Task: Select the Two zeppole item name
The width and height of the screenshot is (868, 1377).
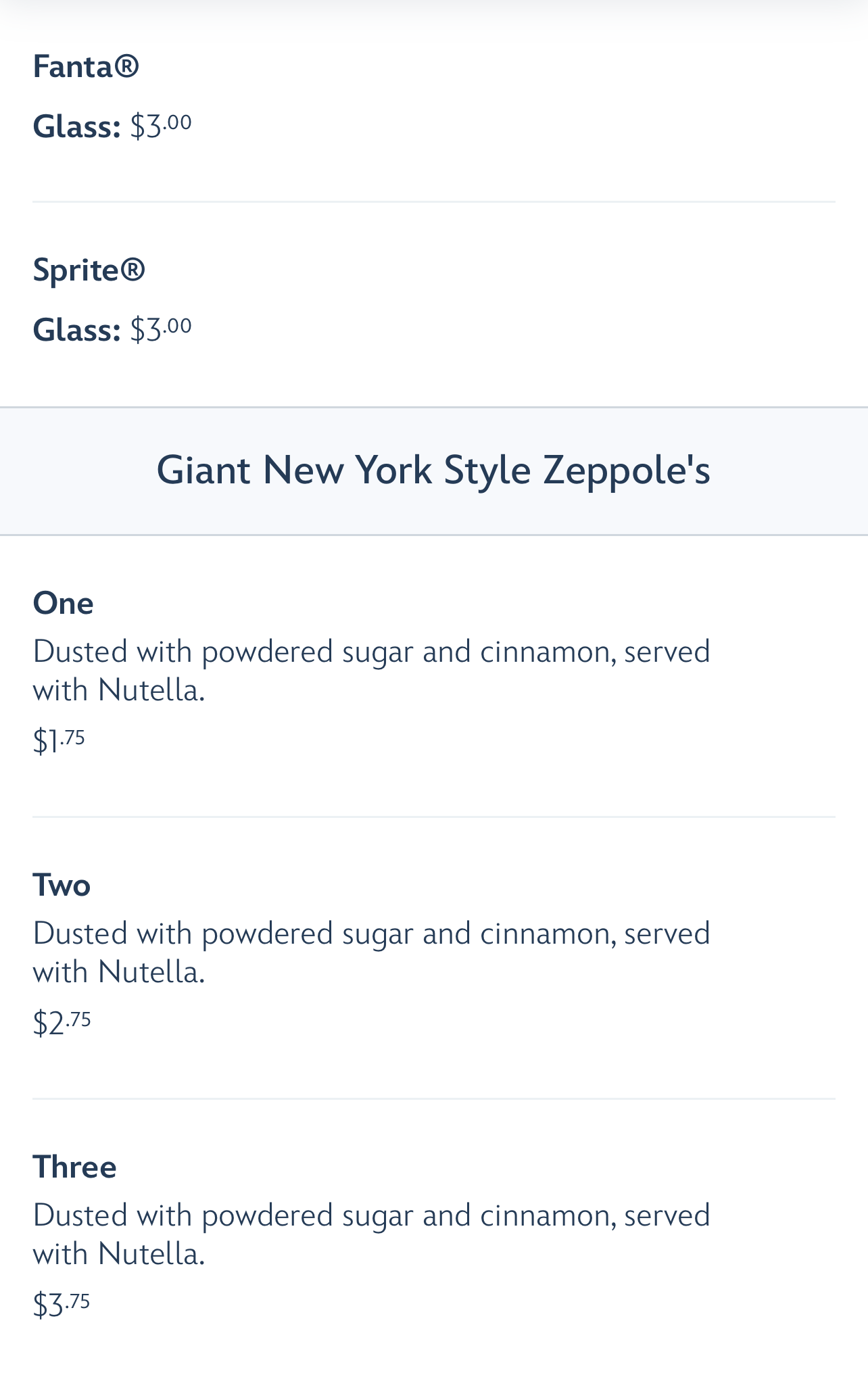Action: tap(62, 885)
